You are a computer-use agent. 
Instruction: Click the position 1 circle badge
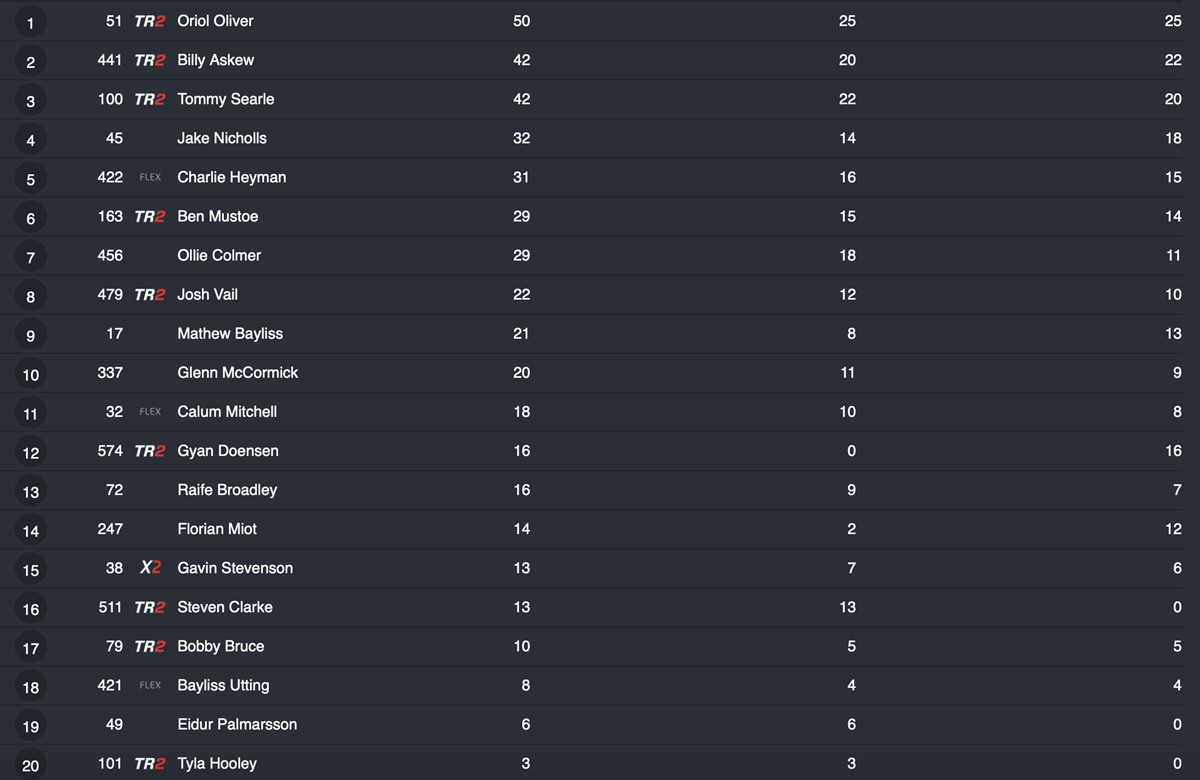point(31,23)
